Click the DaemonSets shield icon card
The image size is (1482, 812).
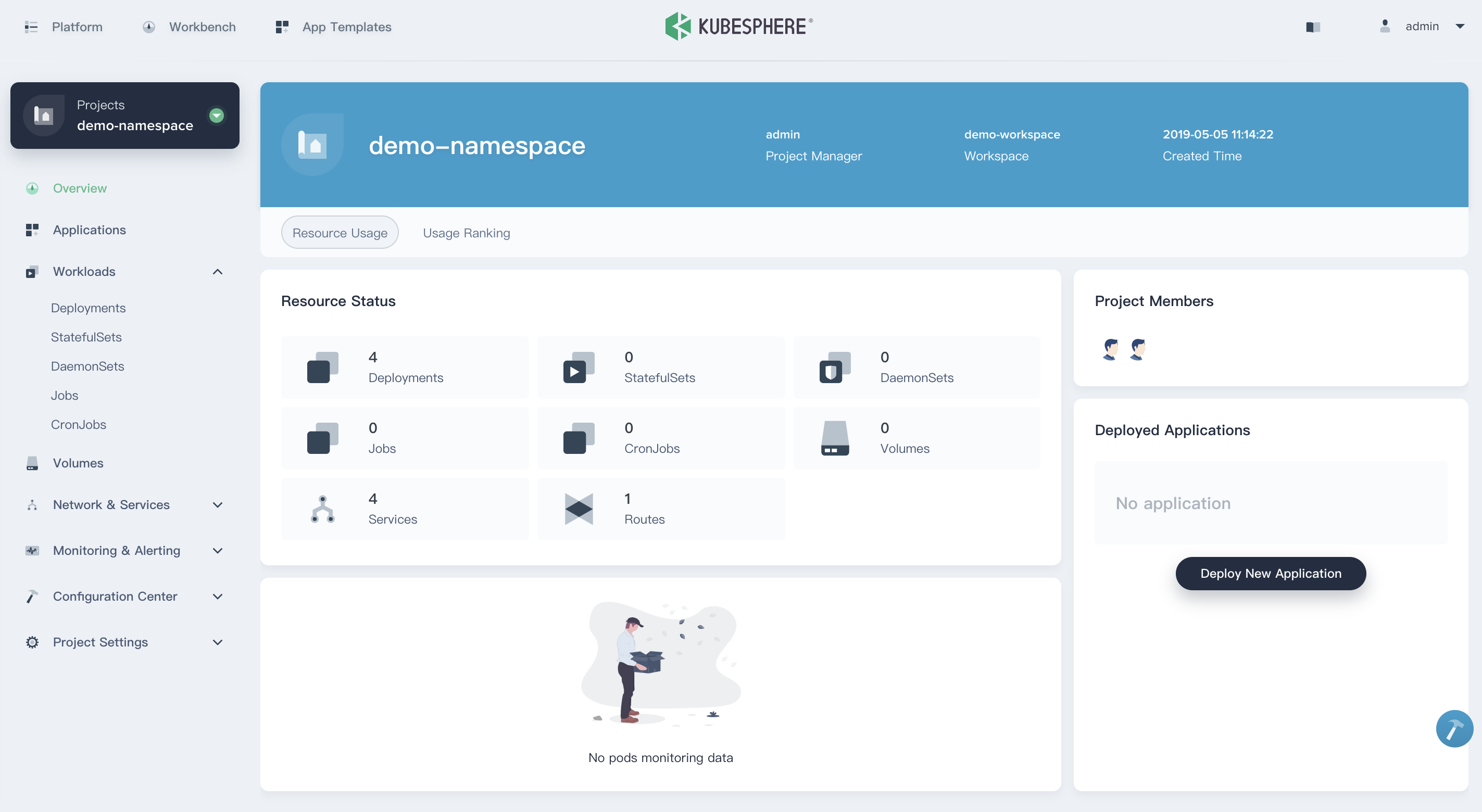[834, 367]
